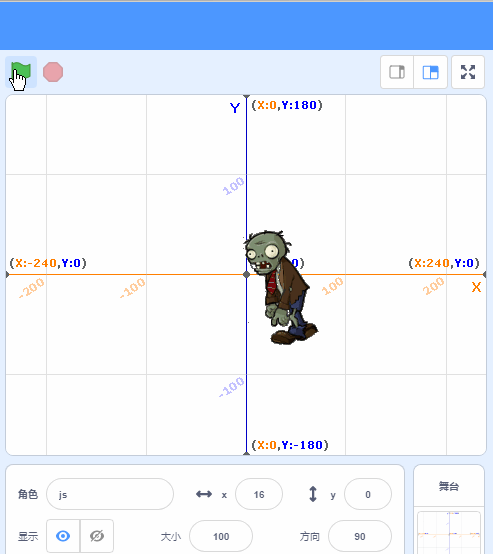Viewport: 493px width, 554px height.
Task: Switch to small stage layout
Action: click(x=397, y=72)
